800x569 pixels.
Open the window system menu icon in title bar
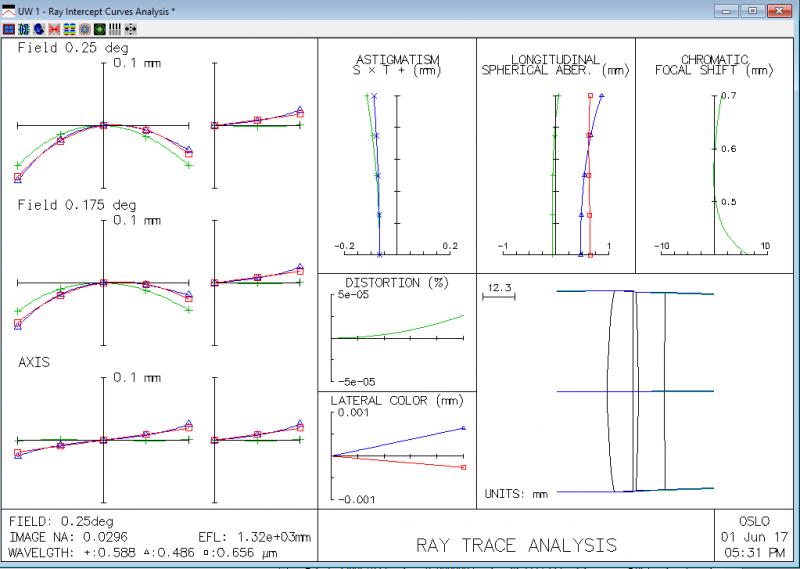(9, 9)
